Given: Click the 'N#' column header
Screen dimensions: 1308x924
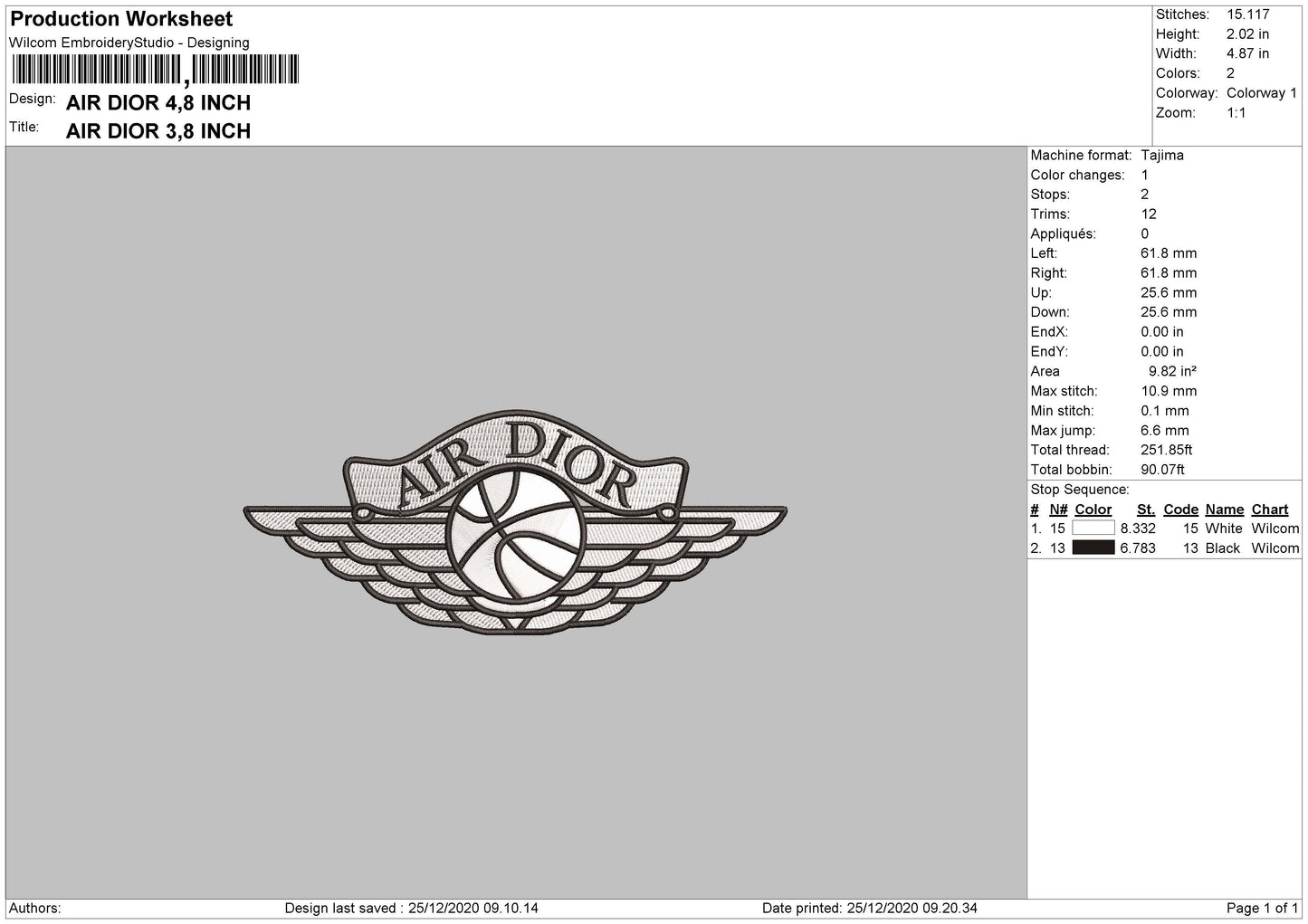Looking at the screenshot, I should click(1058, 510).
